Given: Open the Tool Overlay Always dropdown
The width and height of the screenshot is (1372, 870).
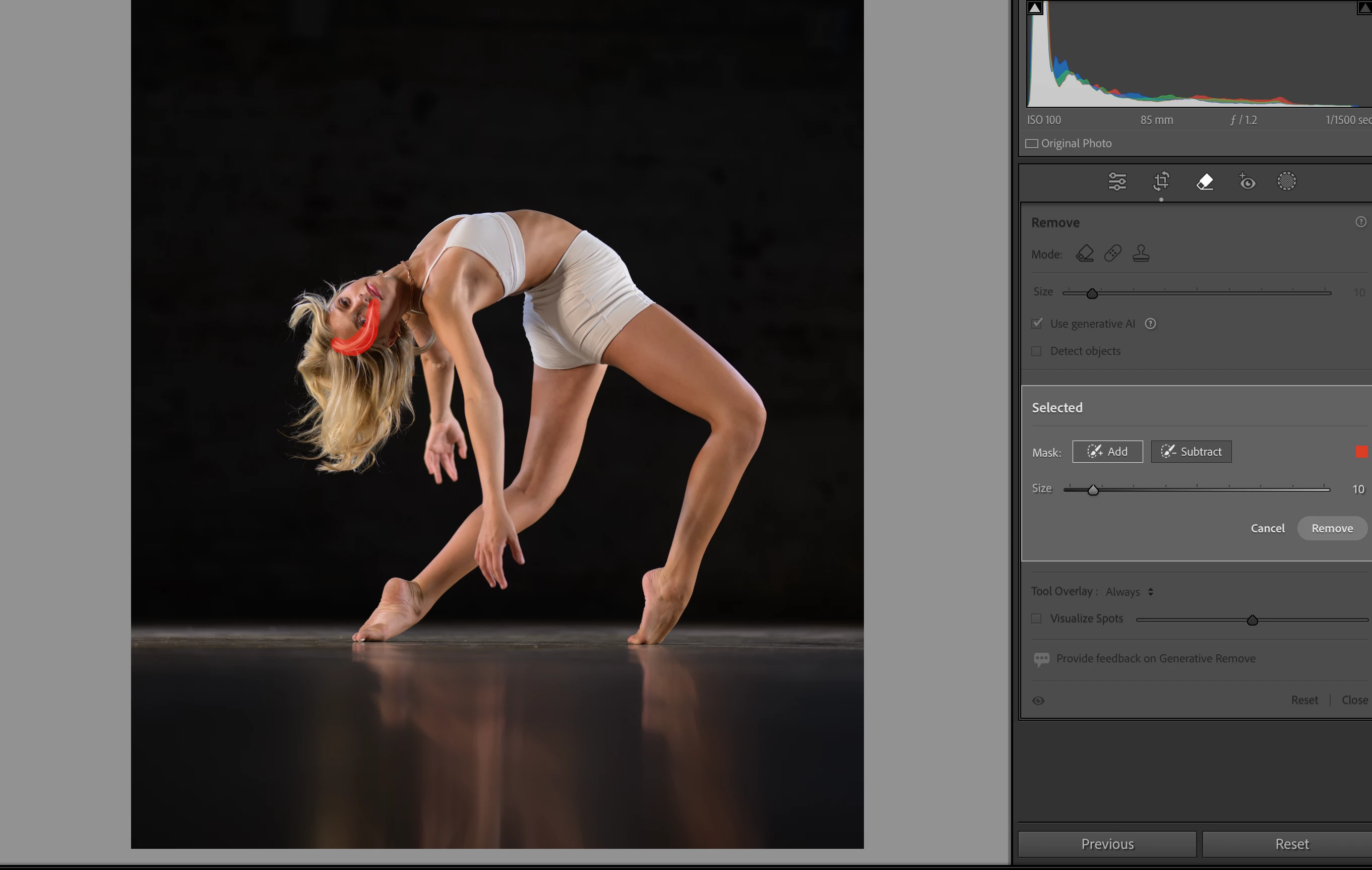Looking at the screenshot, I should point(1129,592).
